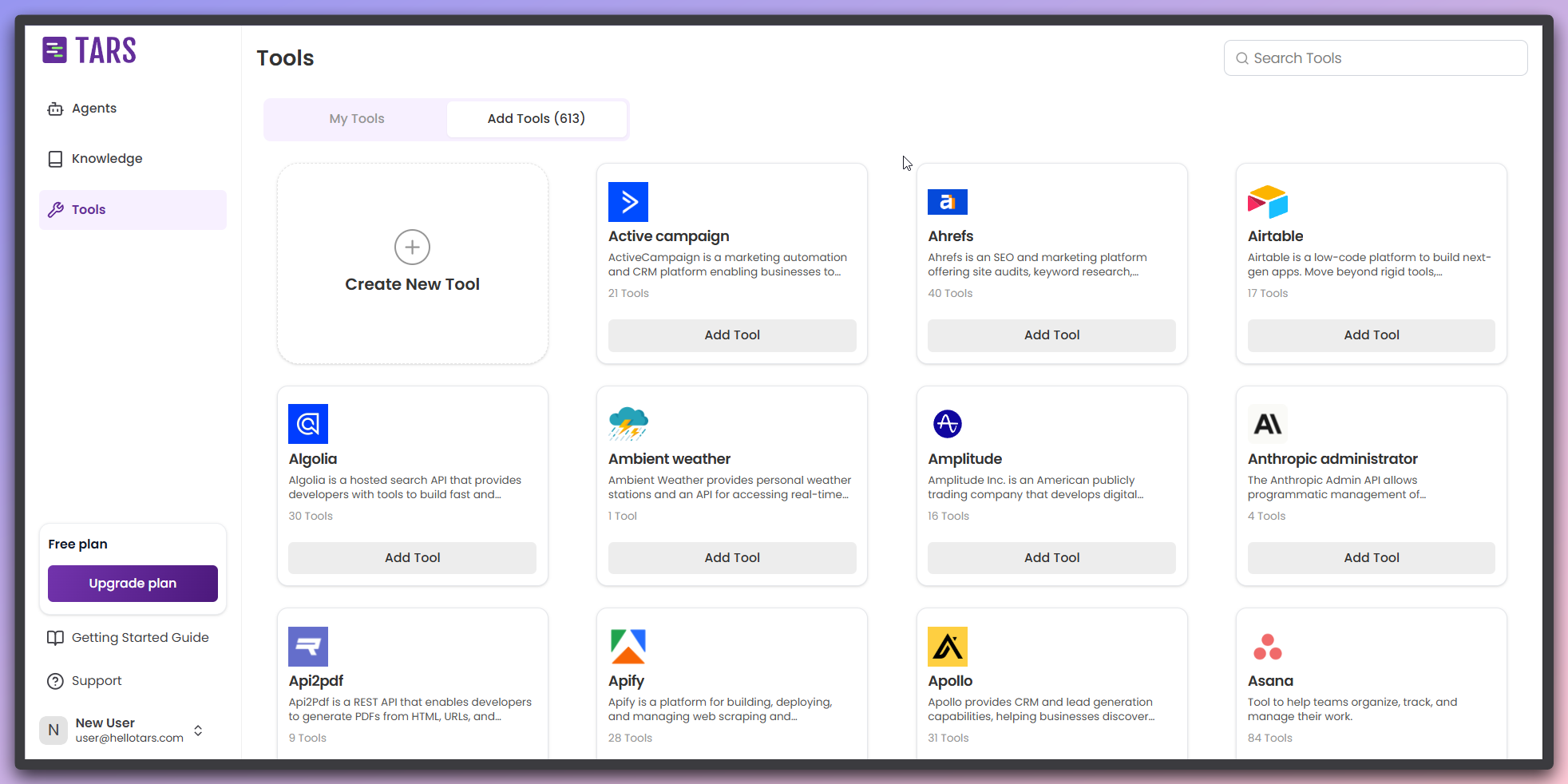Click the '21 Tools' count text
This screenshot has height=784, width=1568.
pyautogui.click(x=628, y=294)
